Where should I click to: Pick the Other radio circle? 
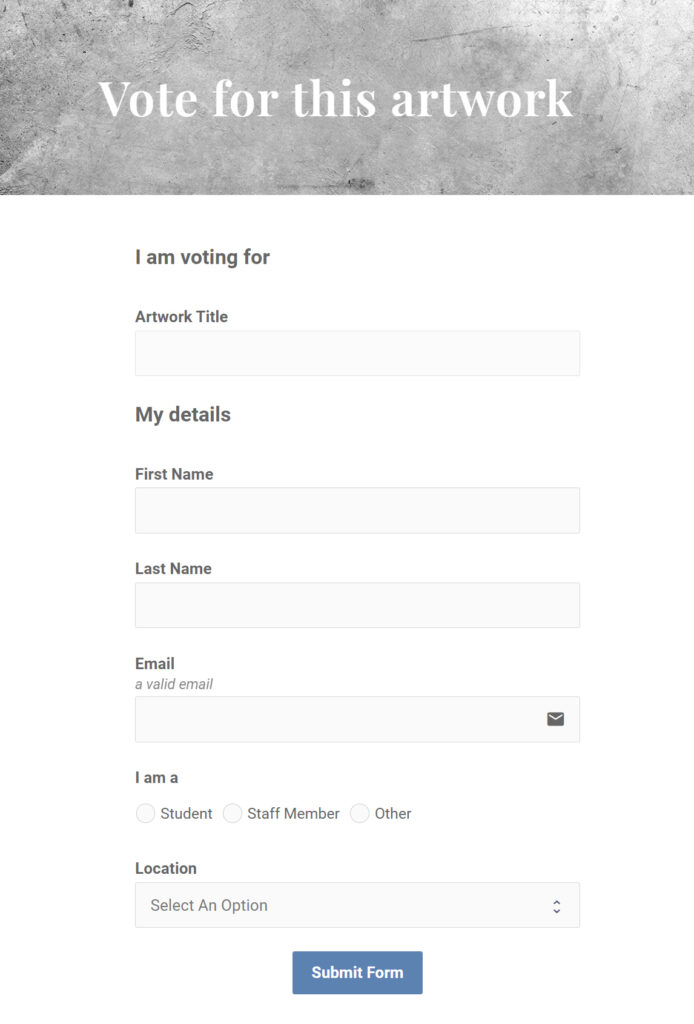click(x=359, y=813)
